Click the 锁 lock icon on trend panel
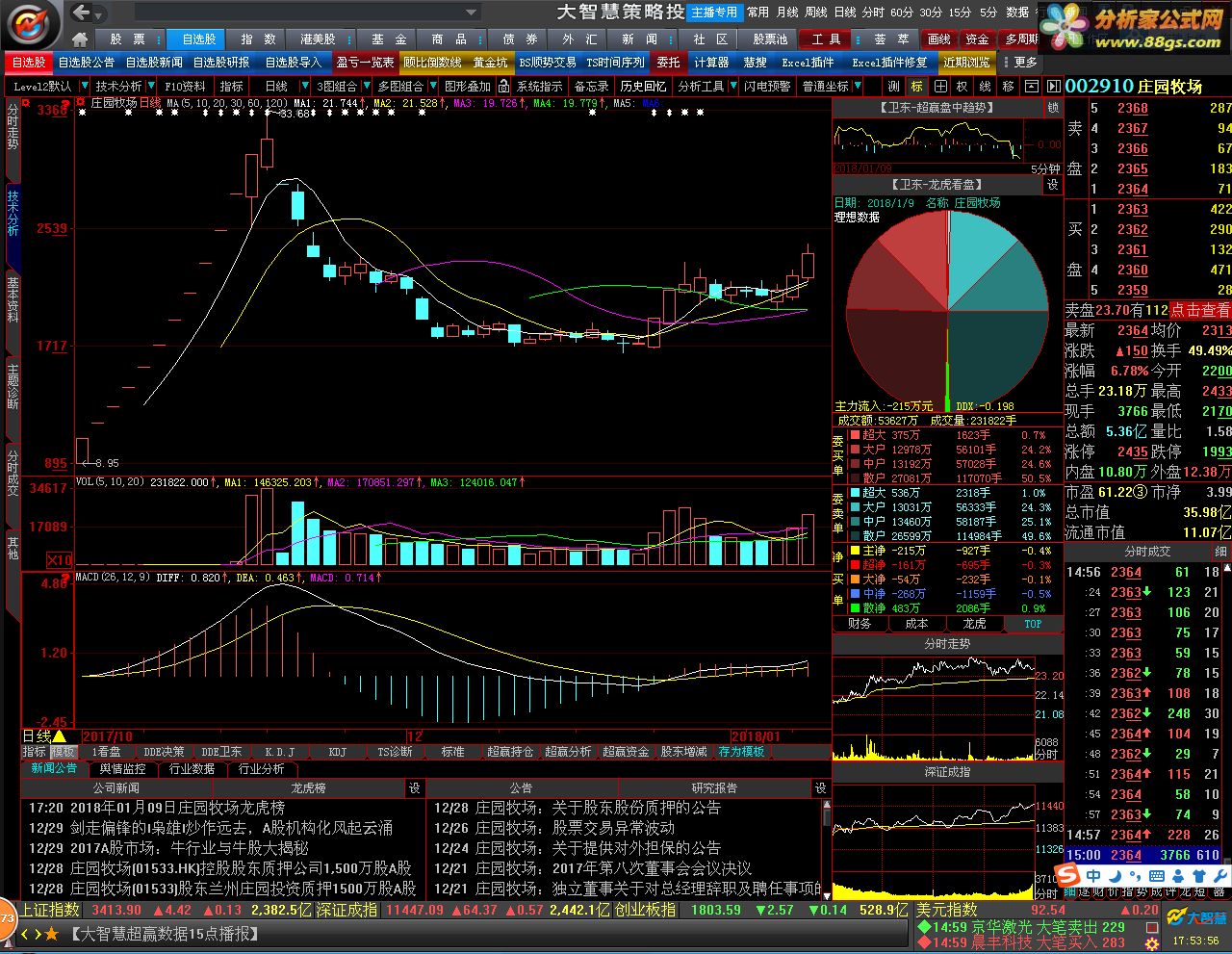This screenshot has width=1232, height=954. pos(1053,108)
